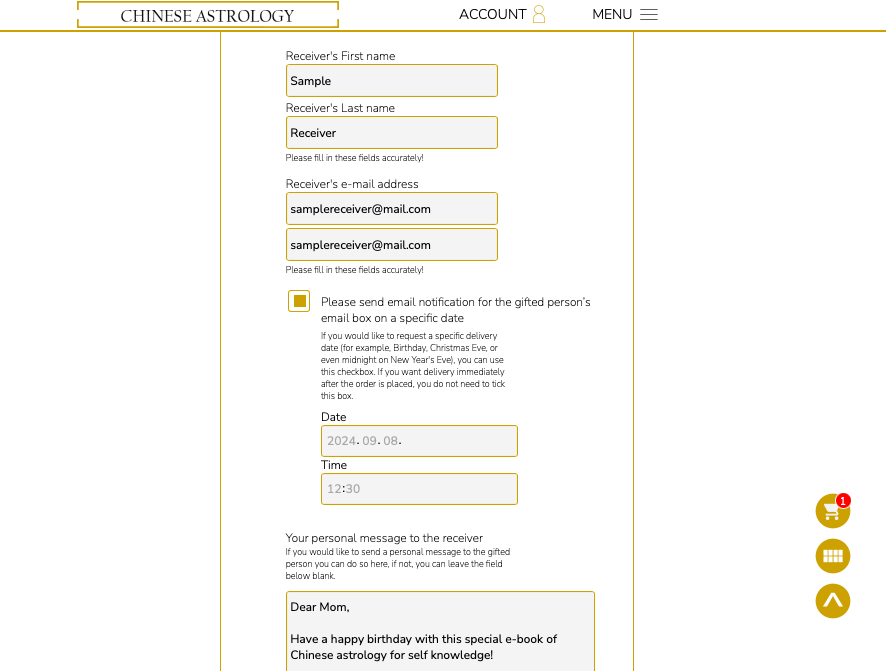Click the red cart item count badge
This screenshot has height=671, width=886.
843,500
